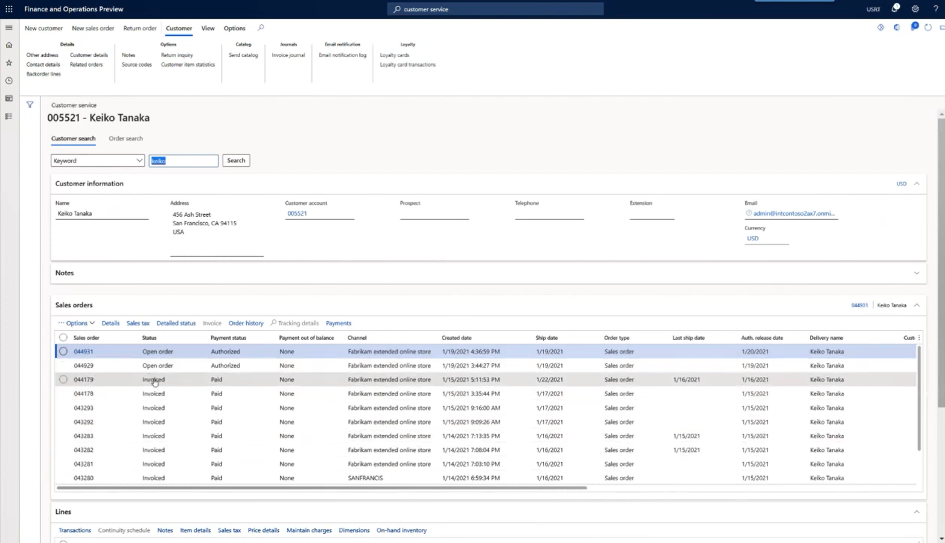Screen dimensions: 945x543
Task: Select the row radio for order 044179
Action: (63, 379)
